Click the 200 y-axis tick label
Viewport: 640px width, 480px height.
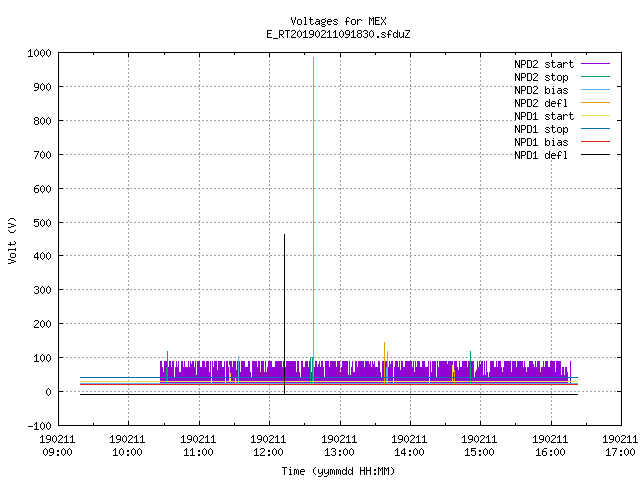(x=42, y=324)
